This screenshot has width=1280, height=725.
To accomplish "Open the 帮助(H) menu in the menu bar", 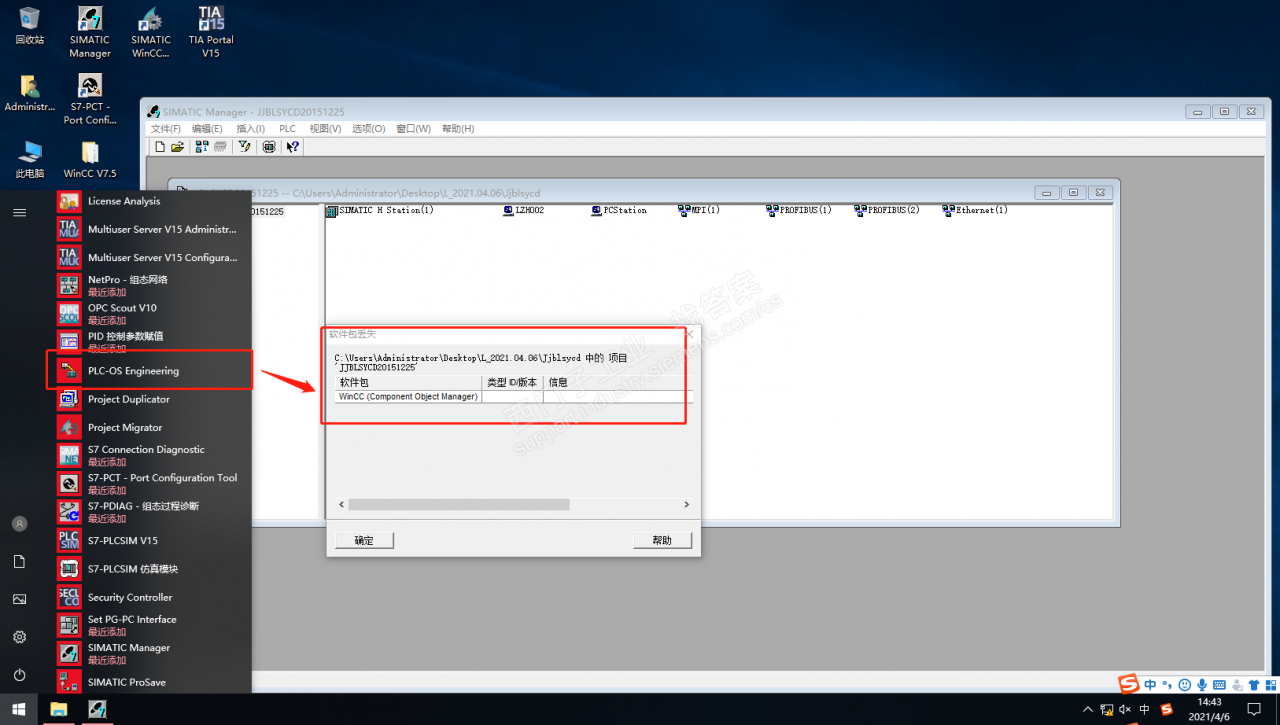I will tap(458, 129).
